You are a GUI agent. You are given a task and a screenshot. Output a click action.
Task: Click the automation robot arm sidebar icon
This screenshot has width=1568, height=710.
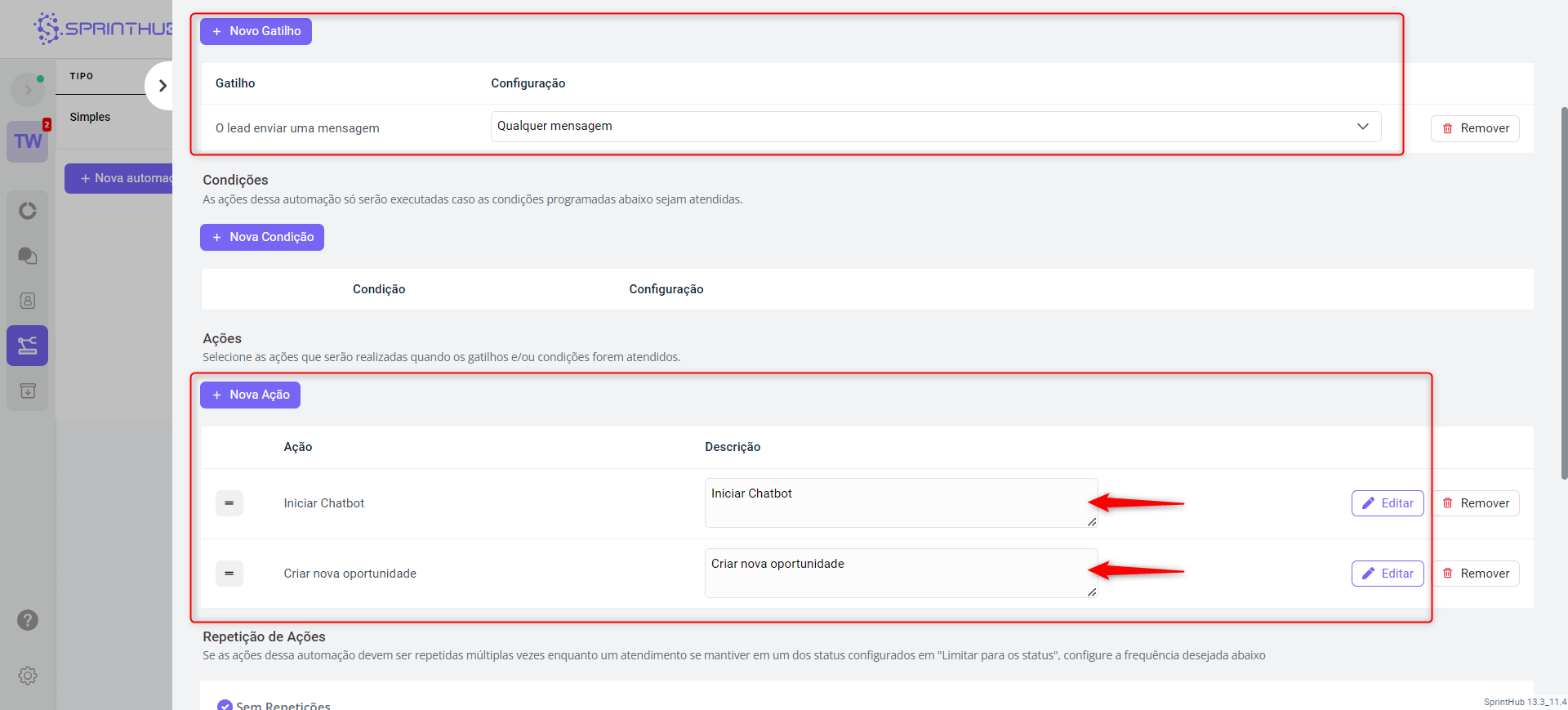tap(28, 346)
